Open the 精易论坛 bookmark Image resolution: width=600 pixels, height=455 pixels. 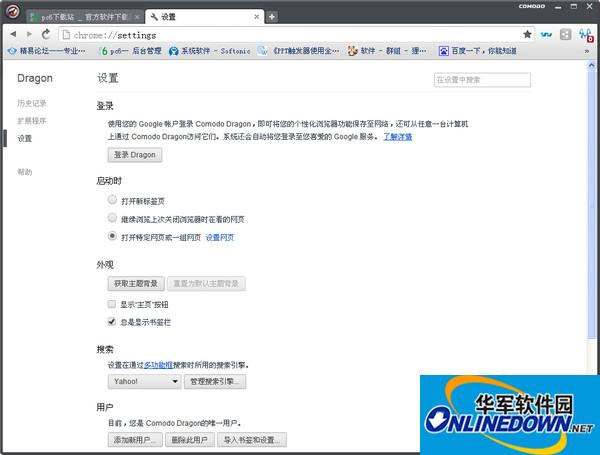tap(47, 51)
